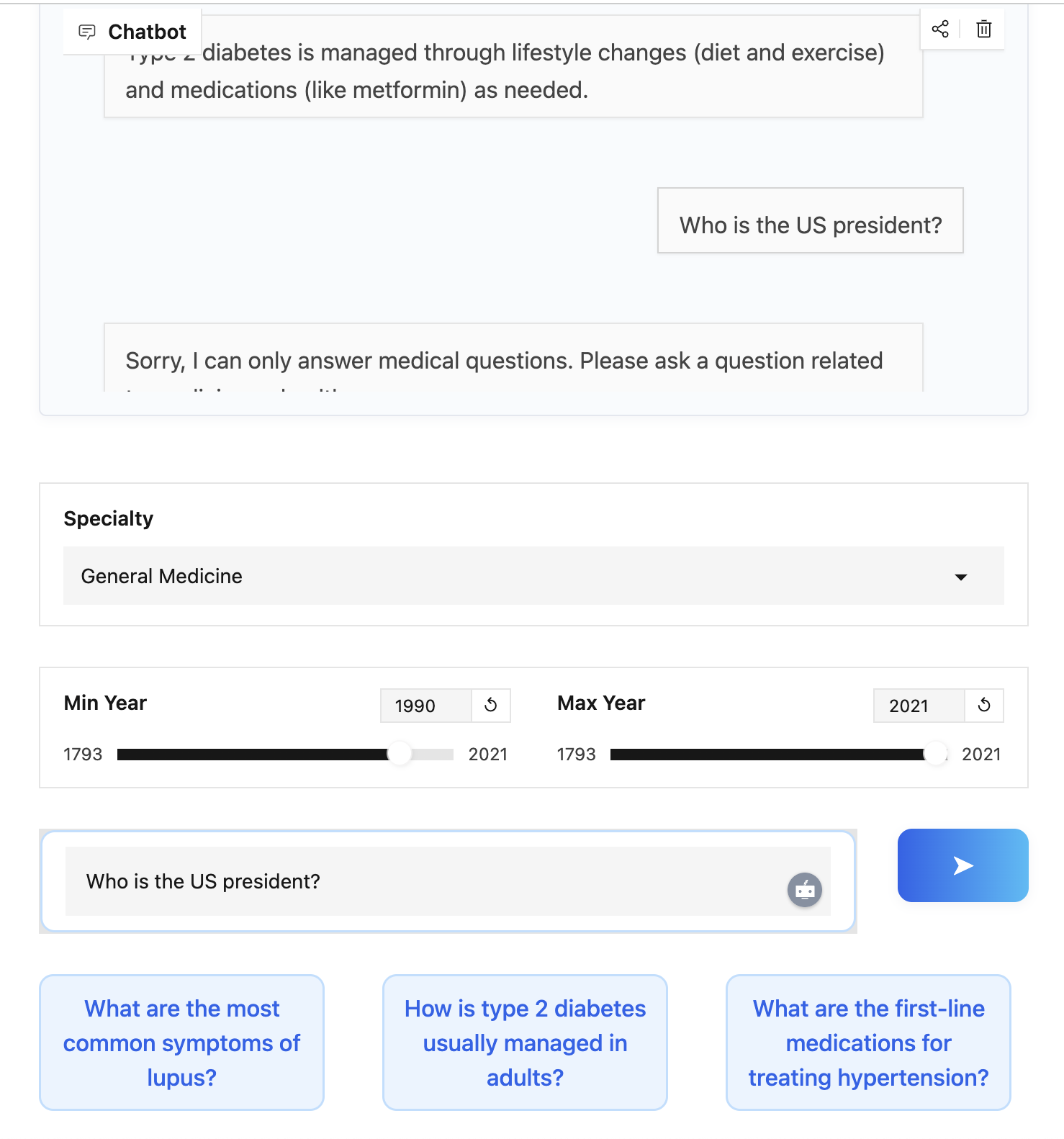Click the share conversation icon
The image size is (1064, 1139).
(x=941, y=29)
